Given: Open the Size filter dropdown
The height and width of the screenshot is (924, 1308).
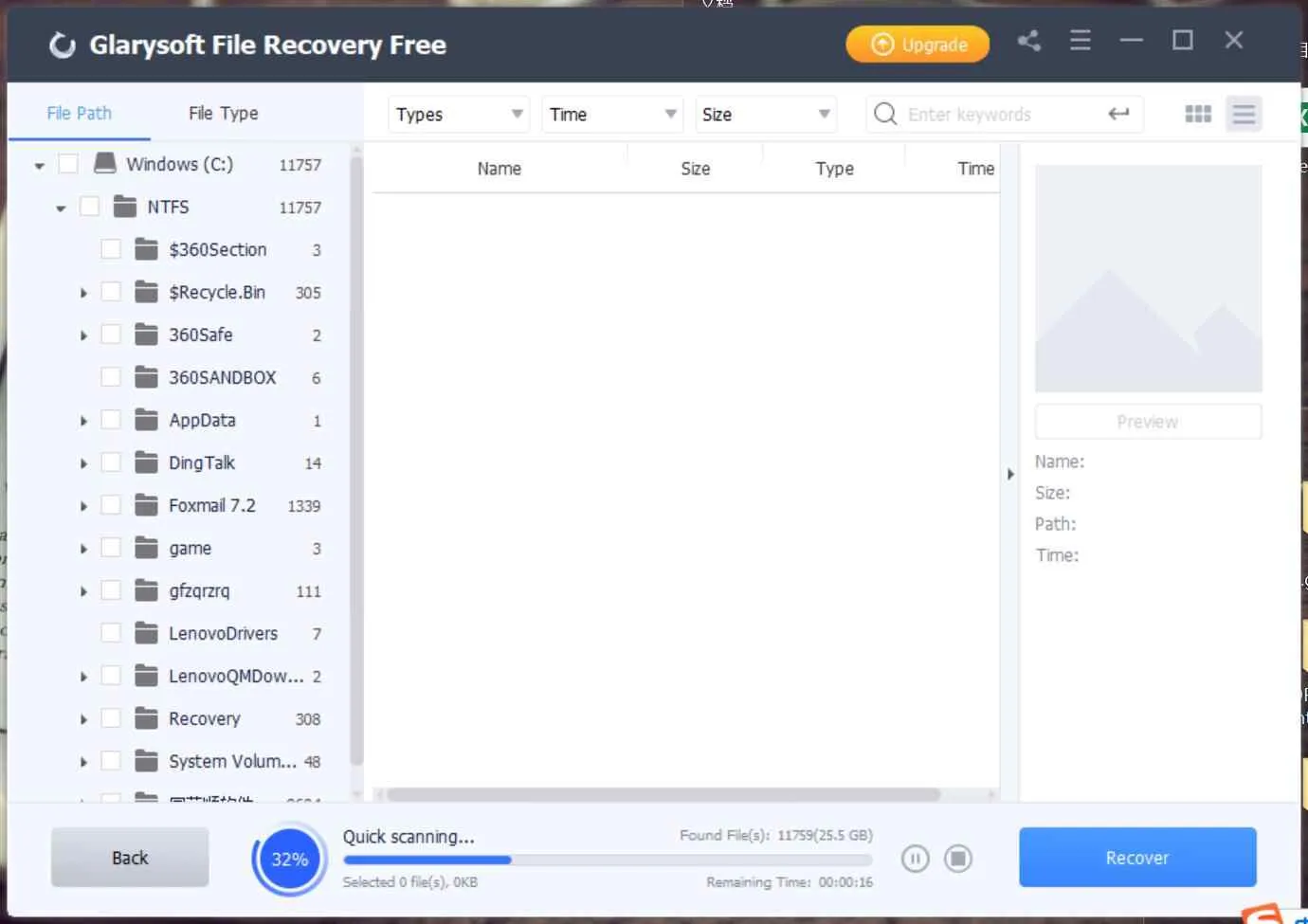Looking at the screenshot, I should click(765, 114).
